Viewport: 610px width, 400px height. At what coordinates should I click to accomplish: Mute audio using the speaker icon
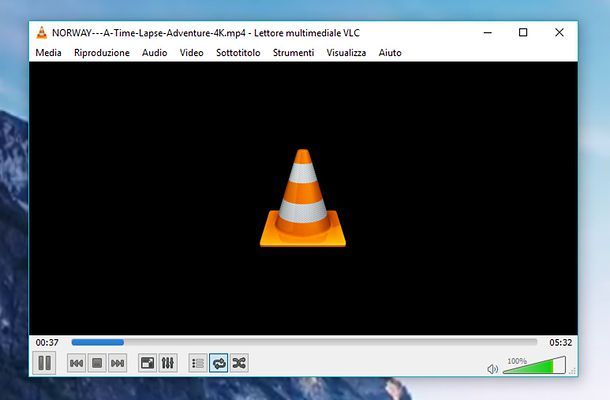[492, 368]
